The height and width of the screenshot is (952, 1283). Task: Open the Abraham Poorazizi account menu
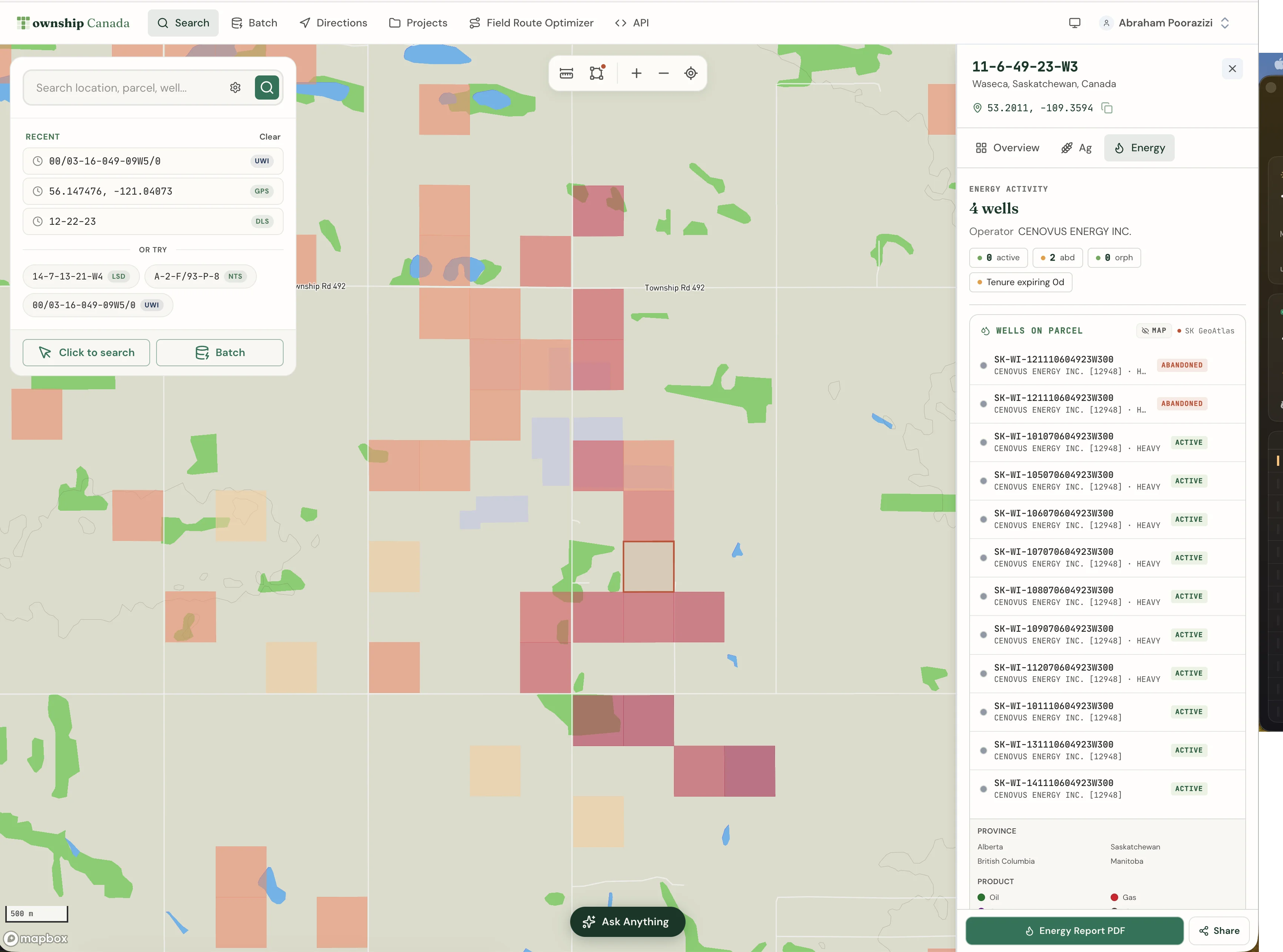tap(1165, 23)
